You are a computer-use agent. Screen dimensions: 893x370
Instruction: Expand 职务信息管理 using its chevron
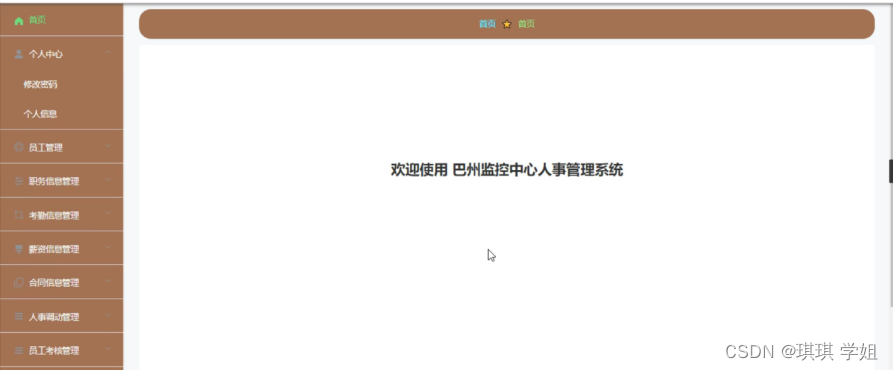108,180
